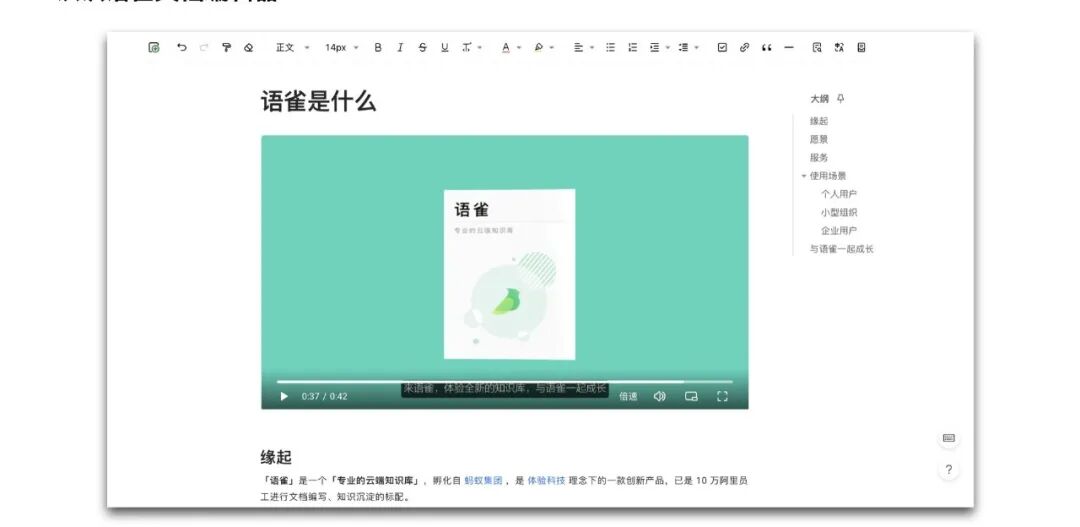Open the indent dropdown arrow
The width and height of the screenshot is (1080, 527).
pos(667,48)
